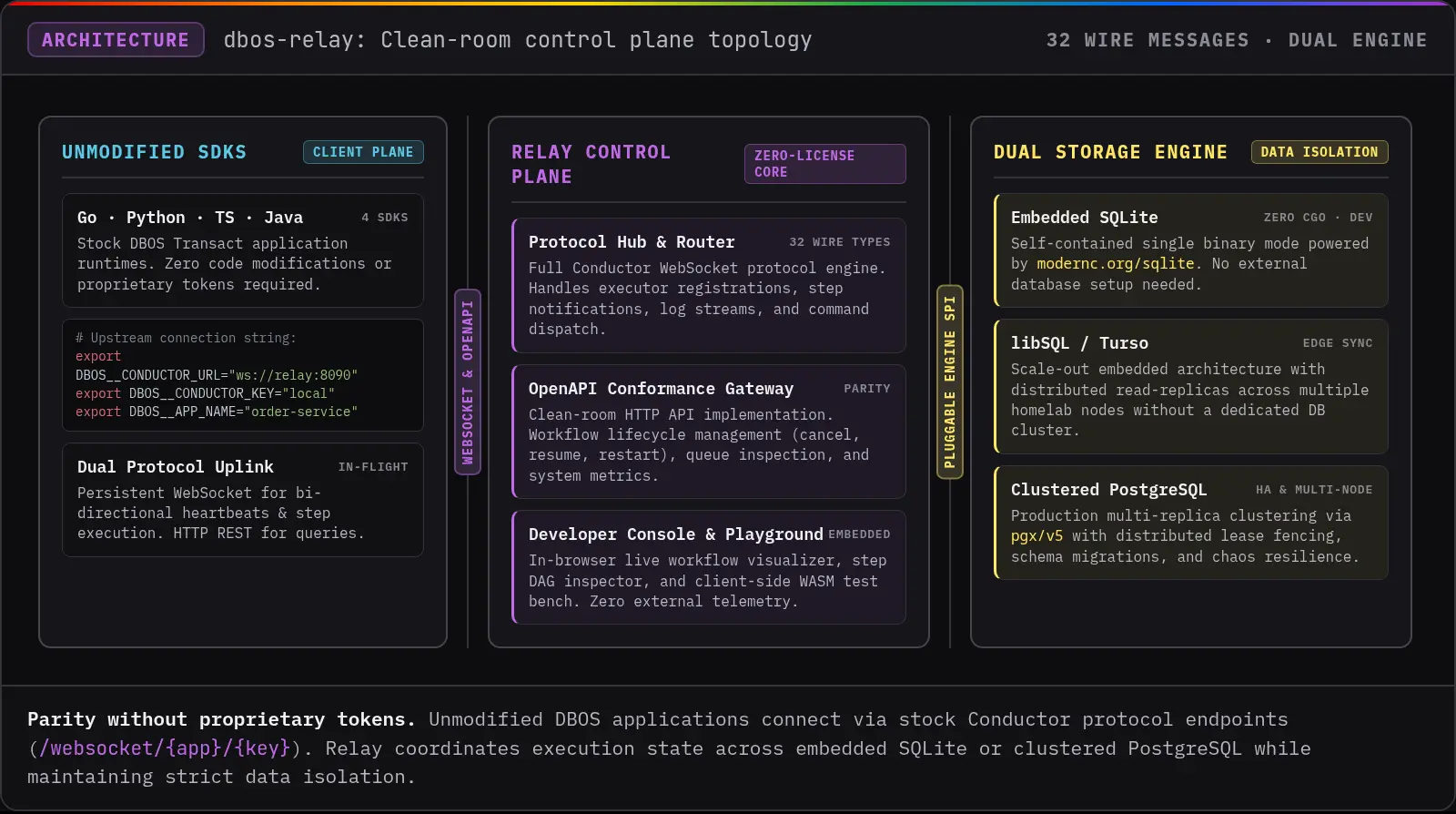Image resolution: width=1456 pixels, height=814 pixels.
Task: Click the 'EDGE SYNC' label
Action: click(x=1338, y=343)
